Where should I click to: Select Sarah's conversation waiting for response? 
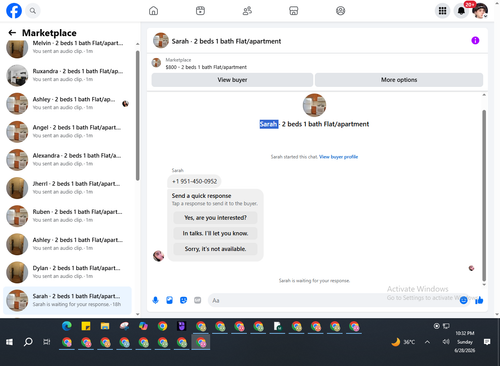(67, 300)
